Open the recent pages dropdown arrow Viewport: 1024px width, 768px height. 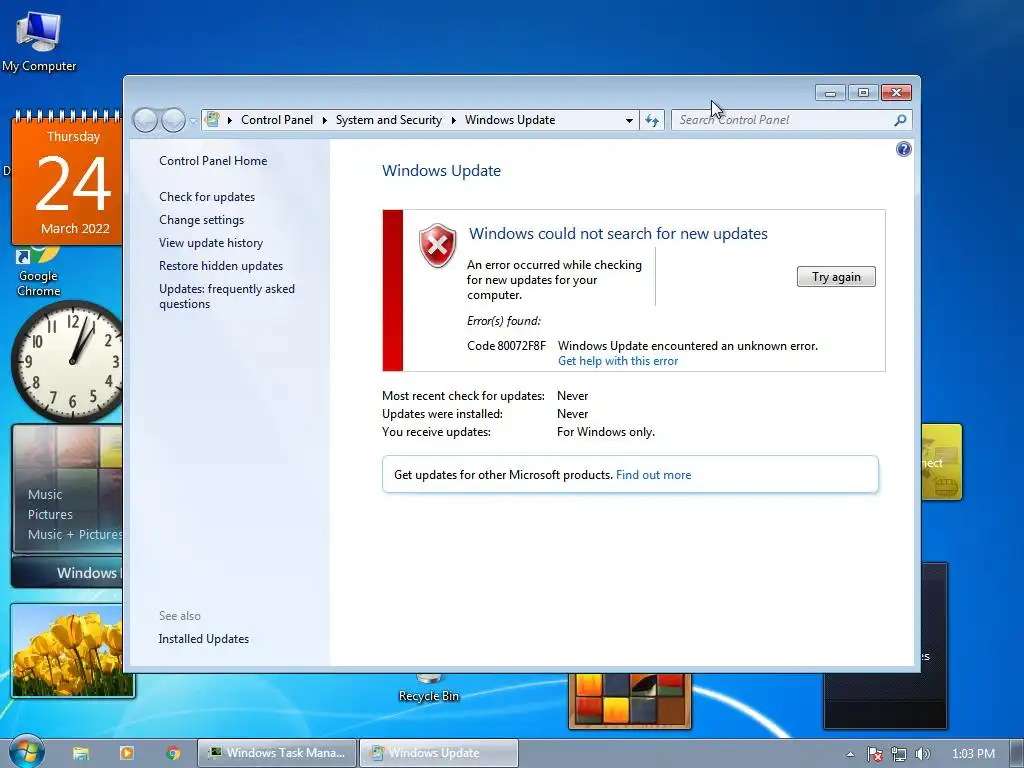(193, 121)
